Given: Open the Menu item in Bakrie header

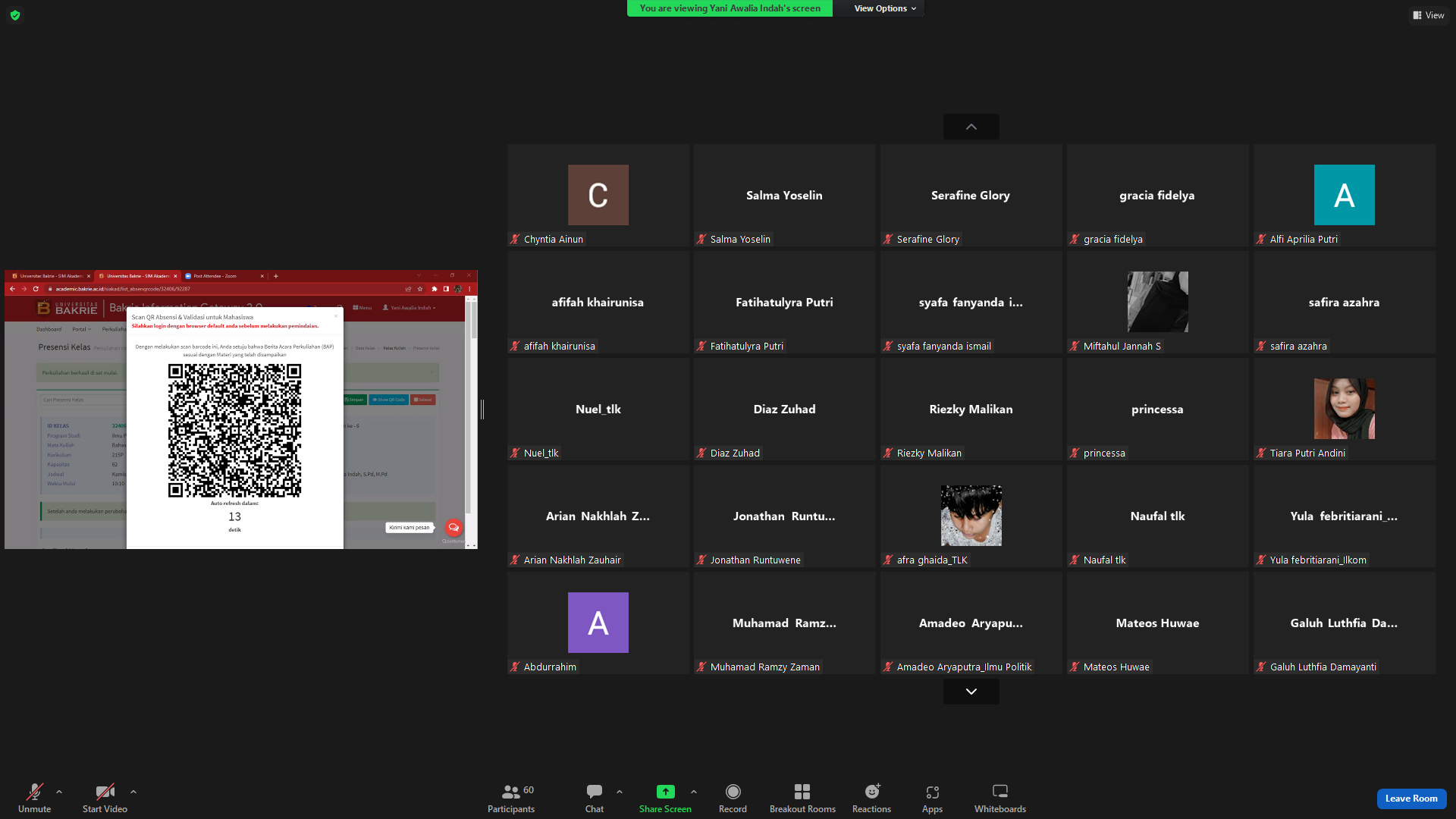Looking at the screenshot, I should tap(362, 308).
